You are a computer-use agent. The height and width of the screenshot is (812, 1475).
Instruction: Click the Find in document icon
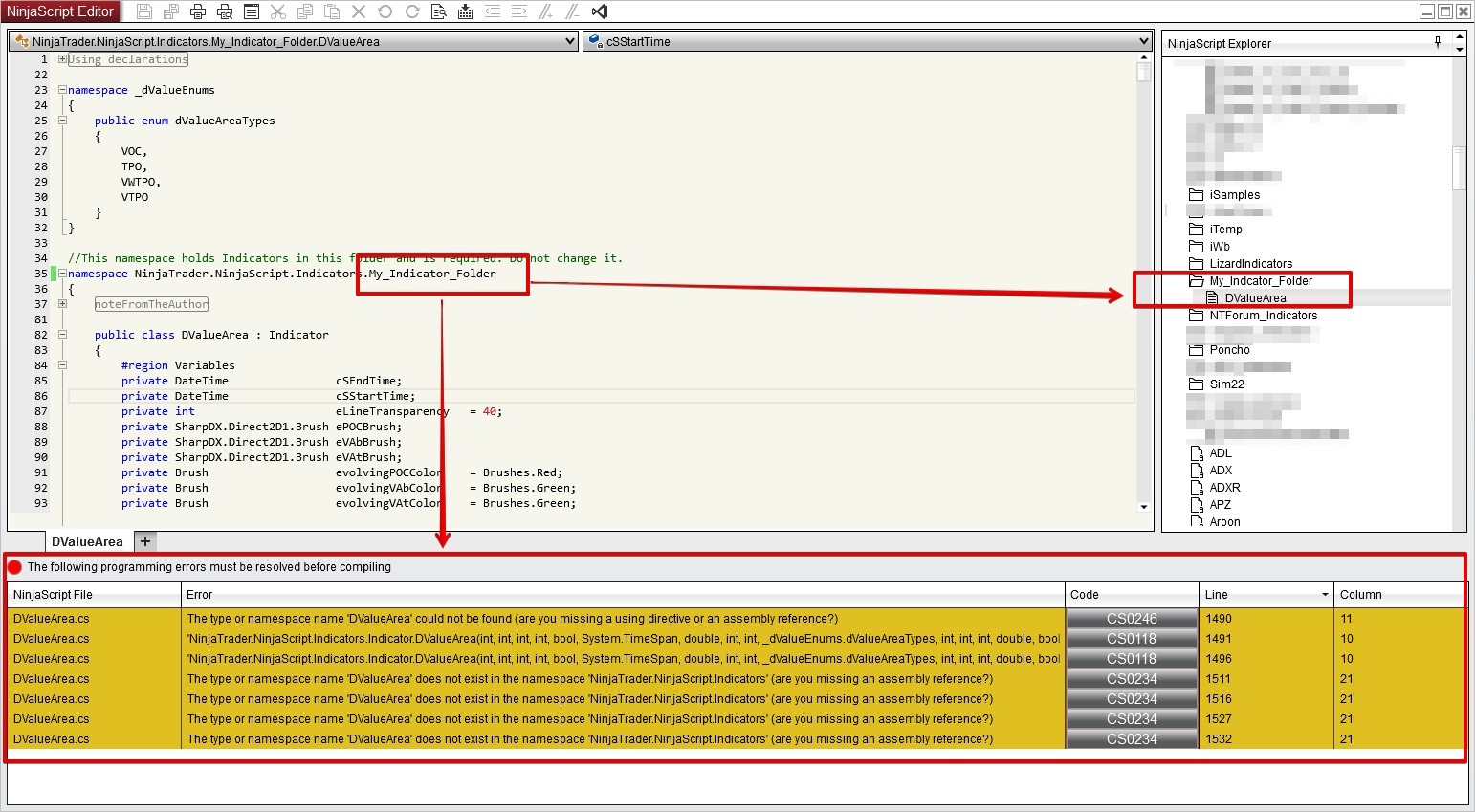click(x=439, y=11)
